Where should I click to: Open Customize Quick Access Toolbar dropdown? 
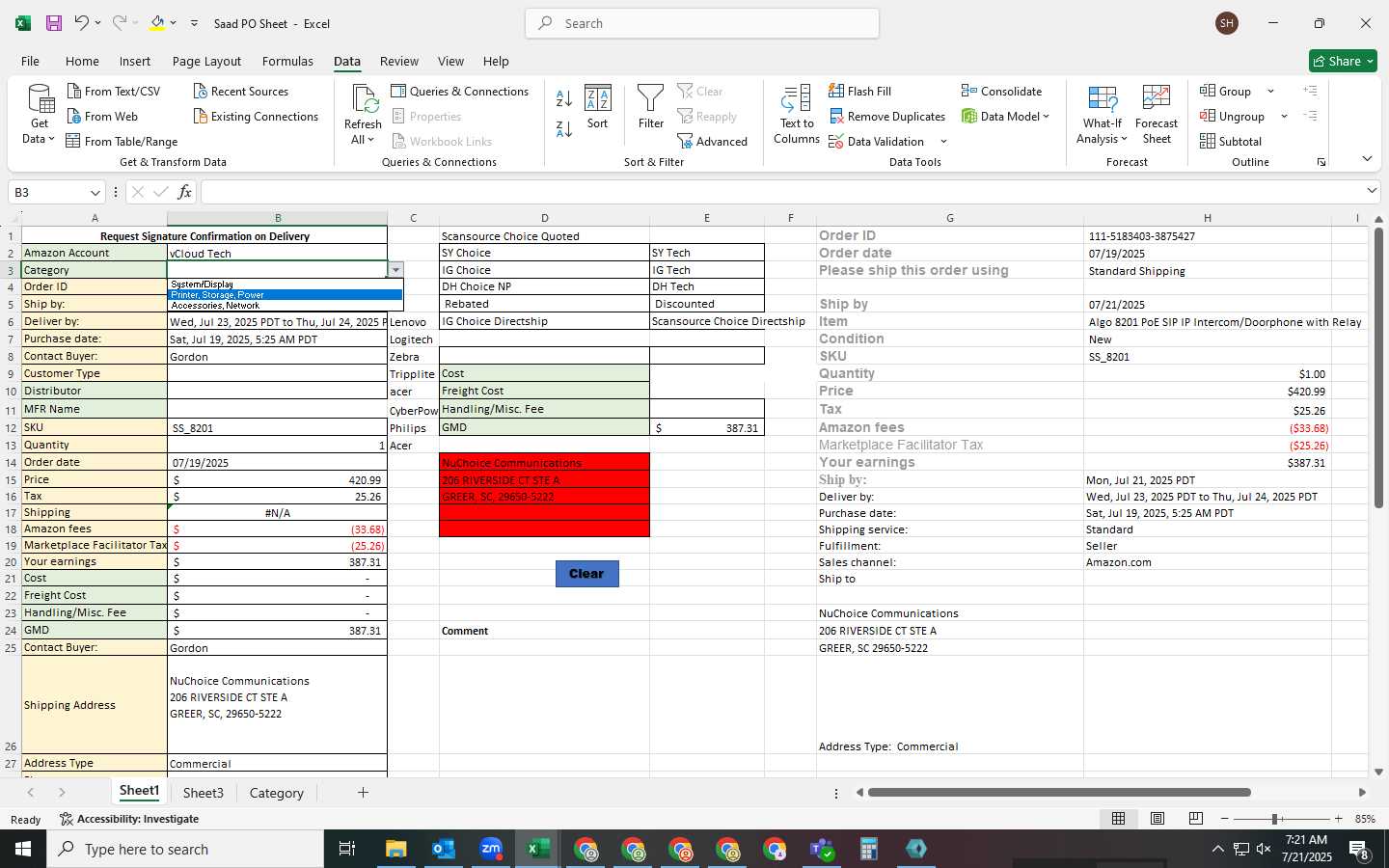pos(194,23)
